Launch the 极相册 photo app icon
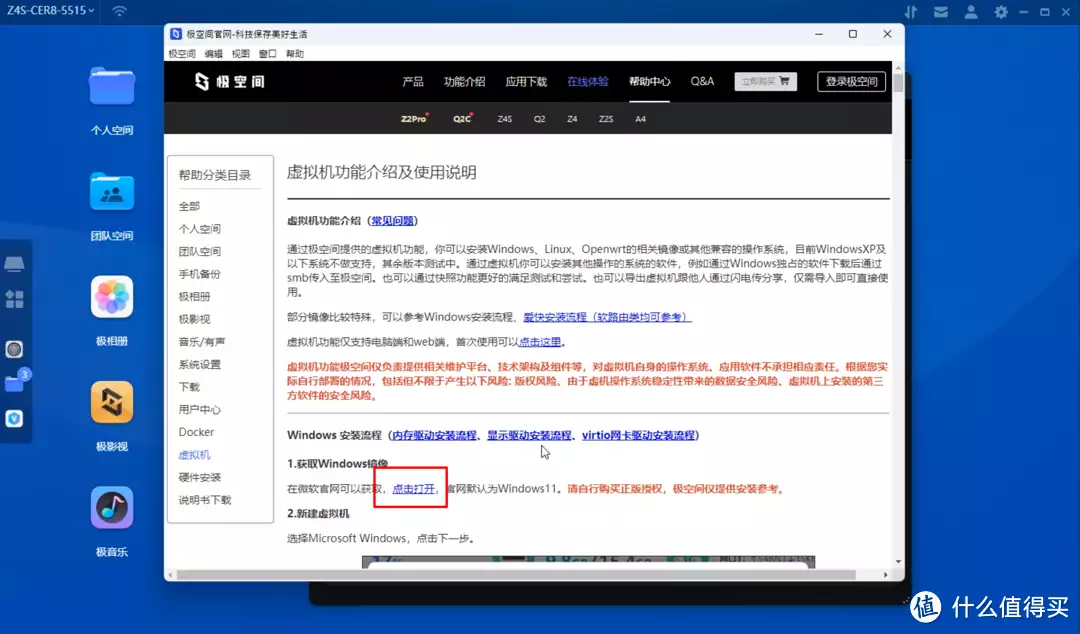The height and width of the screenshot is (634, 1080). click(112, 296)
